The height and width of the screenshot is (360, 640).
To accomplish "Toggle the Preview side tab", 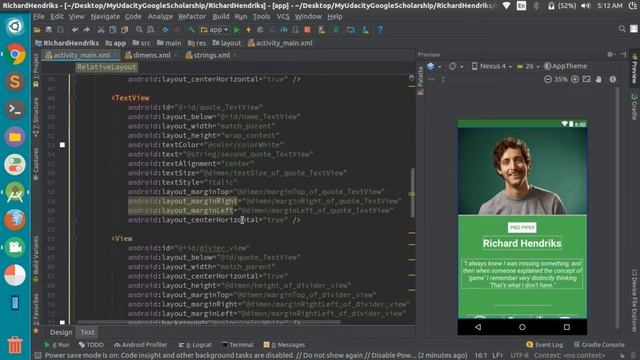I will pyautogui.click(x=634, y=69).
